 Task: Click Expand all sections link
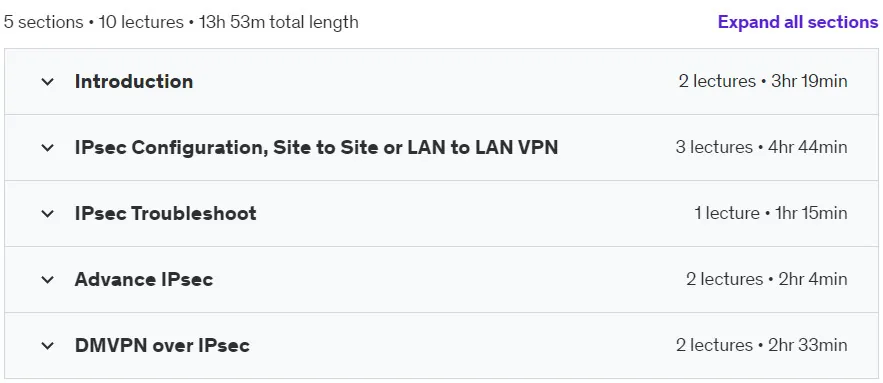[798, 22]
